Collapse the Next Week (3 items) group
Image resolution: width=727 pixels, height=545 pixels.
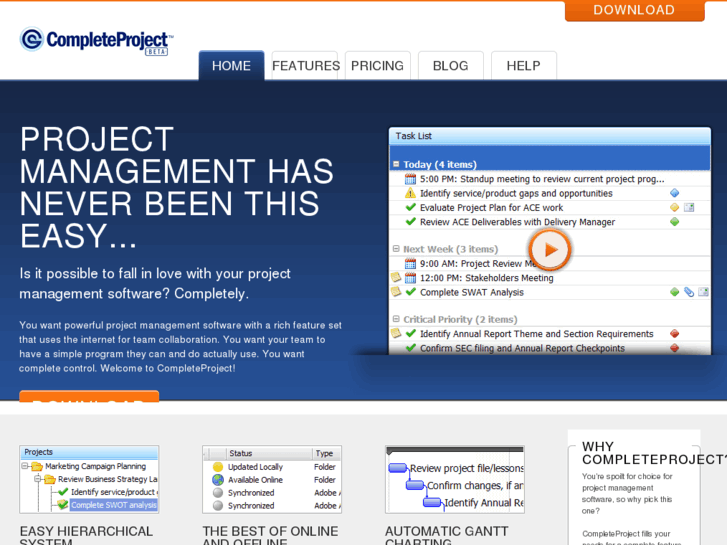(396, 249)
